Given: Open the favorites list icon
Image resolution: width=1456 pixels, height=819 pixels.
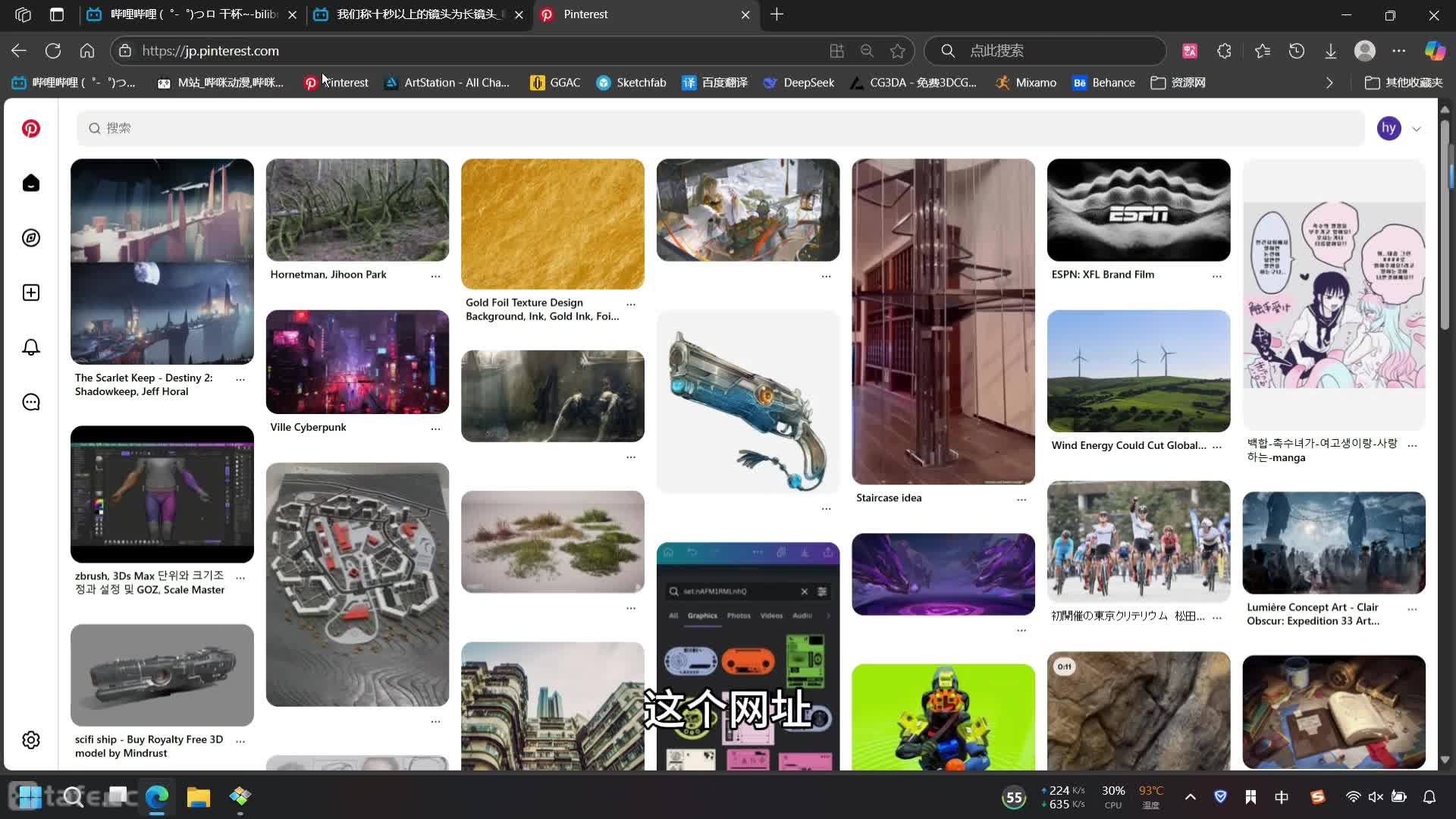Looking at the screenshot, I should coord(1262,51).
